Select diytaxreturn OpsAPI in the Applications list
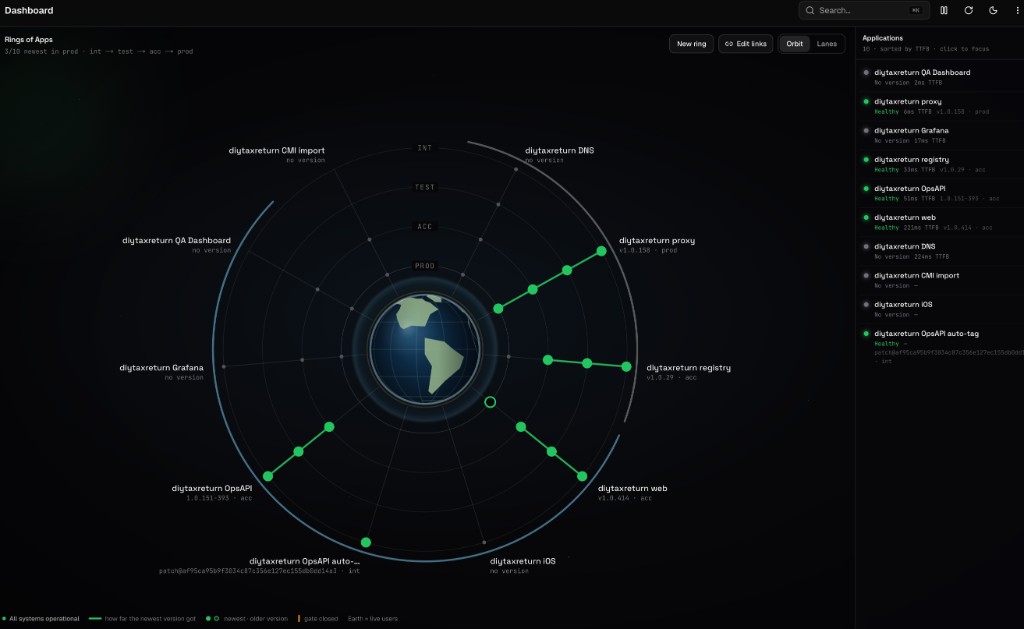 coord(940,193)
